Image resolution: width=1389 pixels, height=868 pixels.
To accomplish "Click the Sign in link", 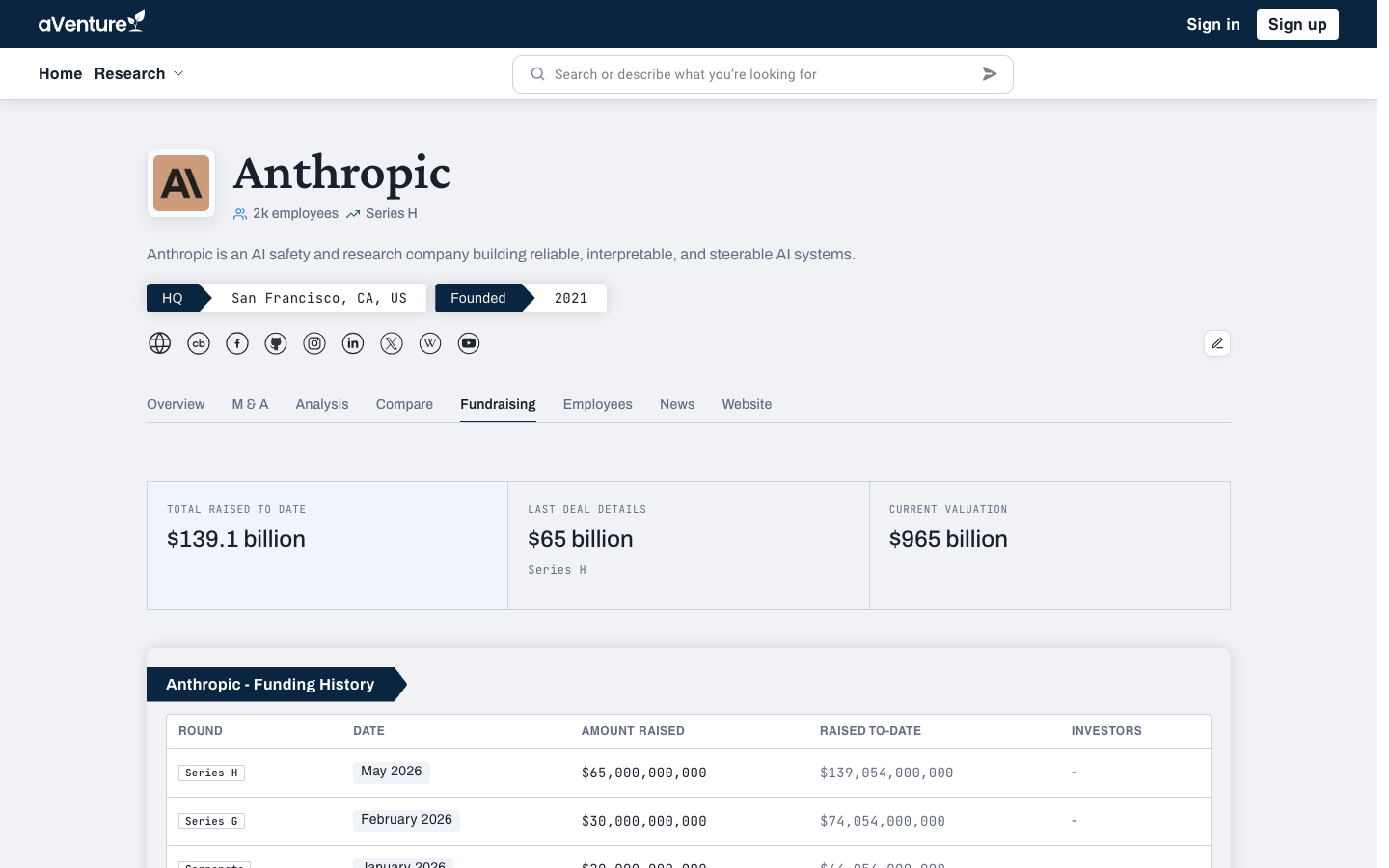I will click(x=1213, y=24).
